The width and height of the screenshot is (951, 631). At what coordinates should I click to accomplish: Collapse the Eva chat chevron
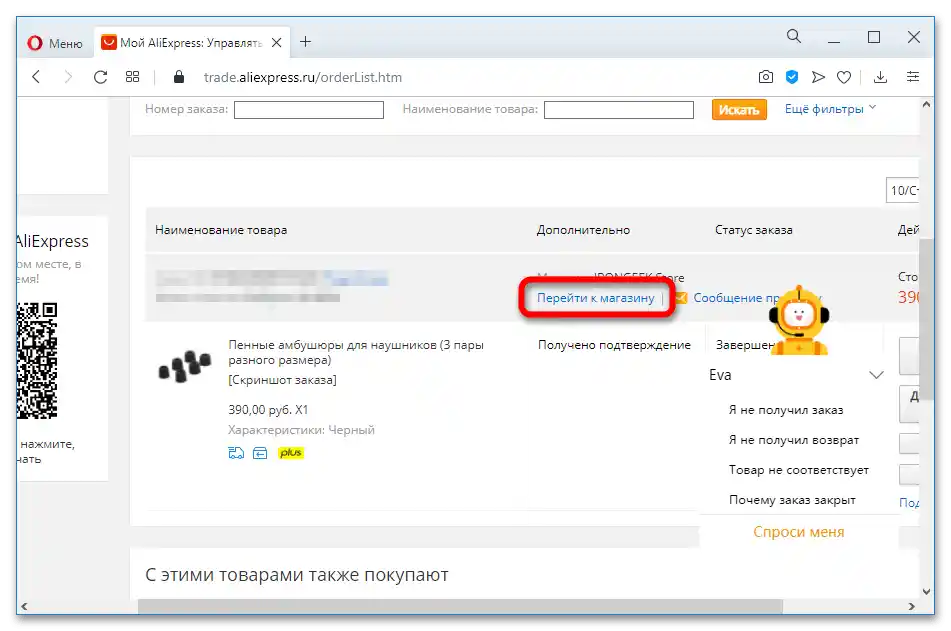coord(876,375)
